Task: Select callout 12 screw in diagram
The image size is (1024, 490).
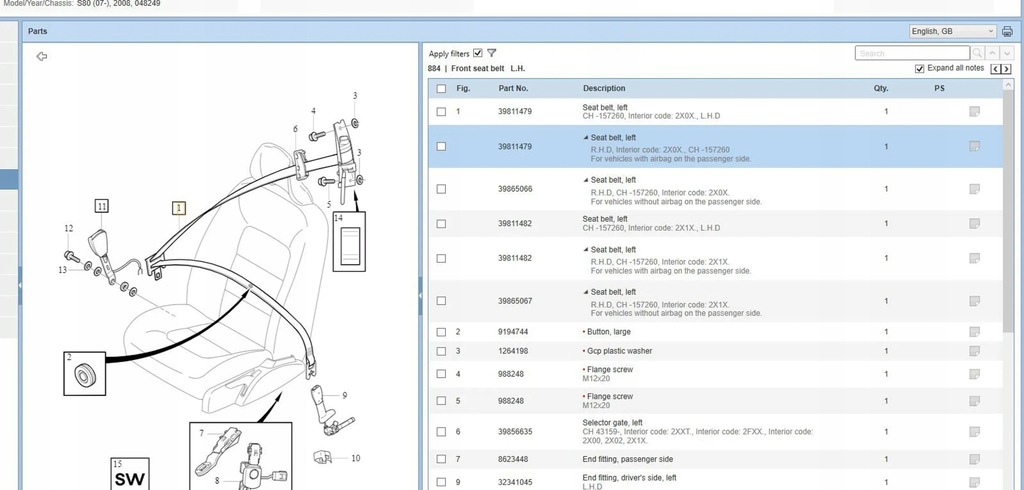Action: pyautogui.click(x=69, y=228)
